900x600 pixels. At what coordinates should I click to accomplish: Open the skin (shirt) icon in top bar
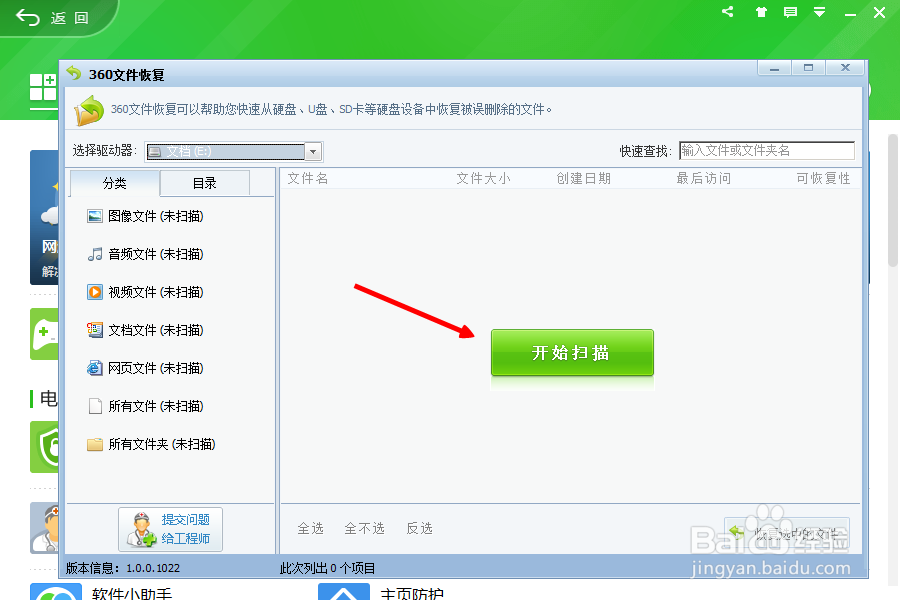[761, 12]
